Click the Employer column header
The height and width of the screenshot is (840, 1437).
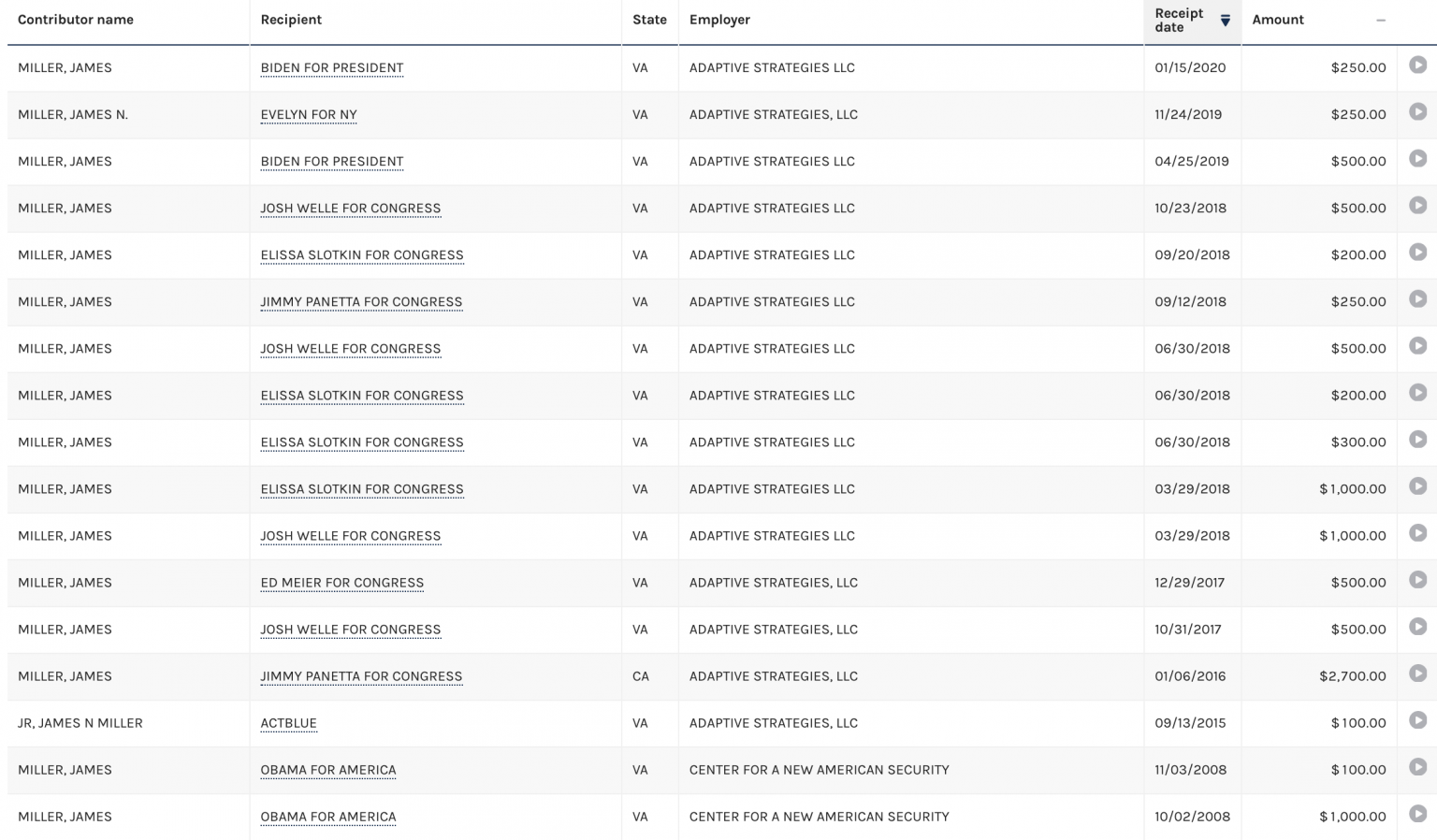tap(719, 21)
